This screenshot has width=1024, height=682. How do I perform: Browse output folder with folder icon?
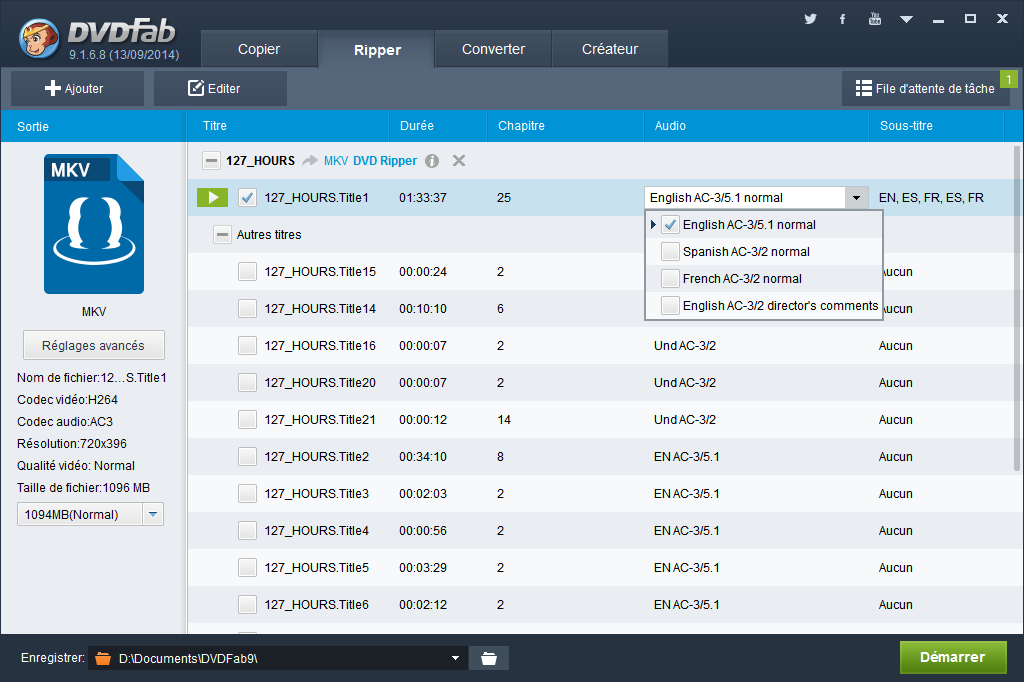pyautogui.click(x=488, y=658)
